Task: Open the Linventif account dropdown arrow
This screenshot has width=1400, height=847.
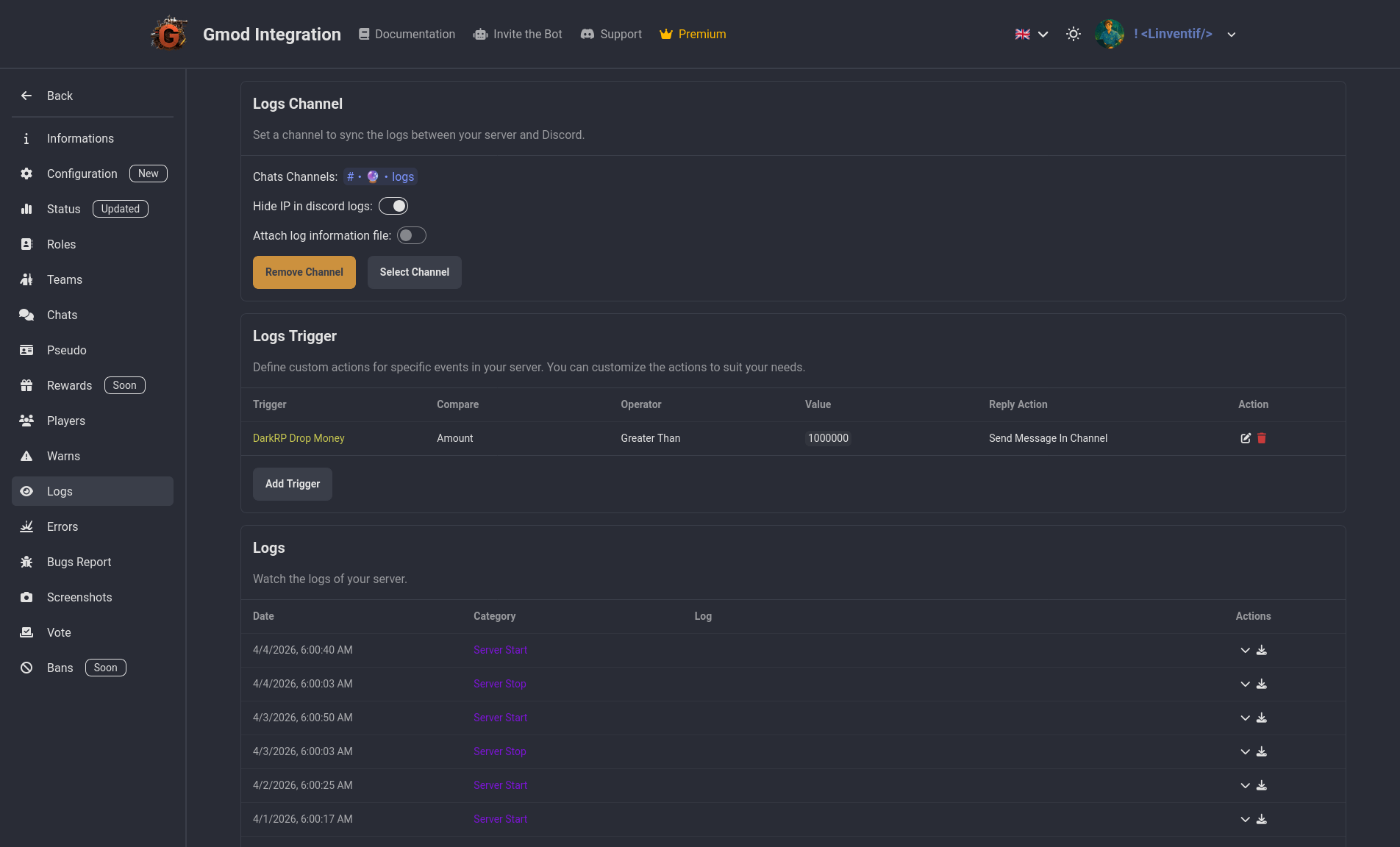Action: click(x=1232, y=35)
